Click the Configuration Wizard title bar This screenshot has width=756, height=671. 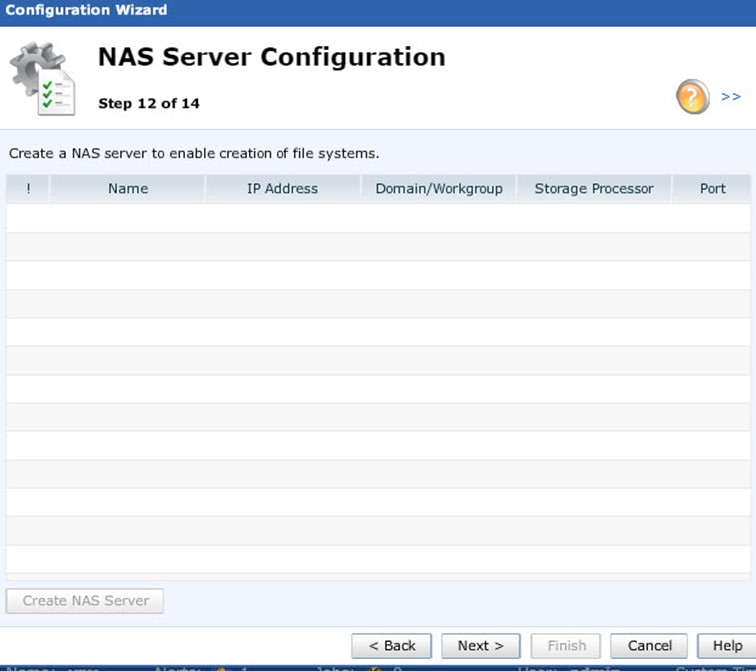click(378, 11)
